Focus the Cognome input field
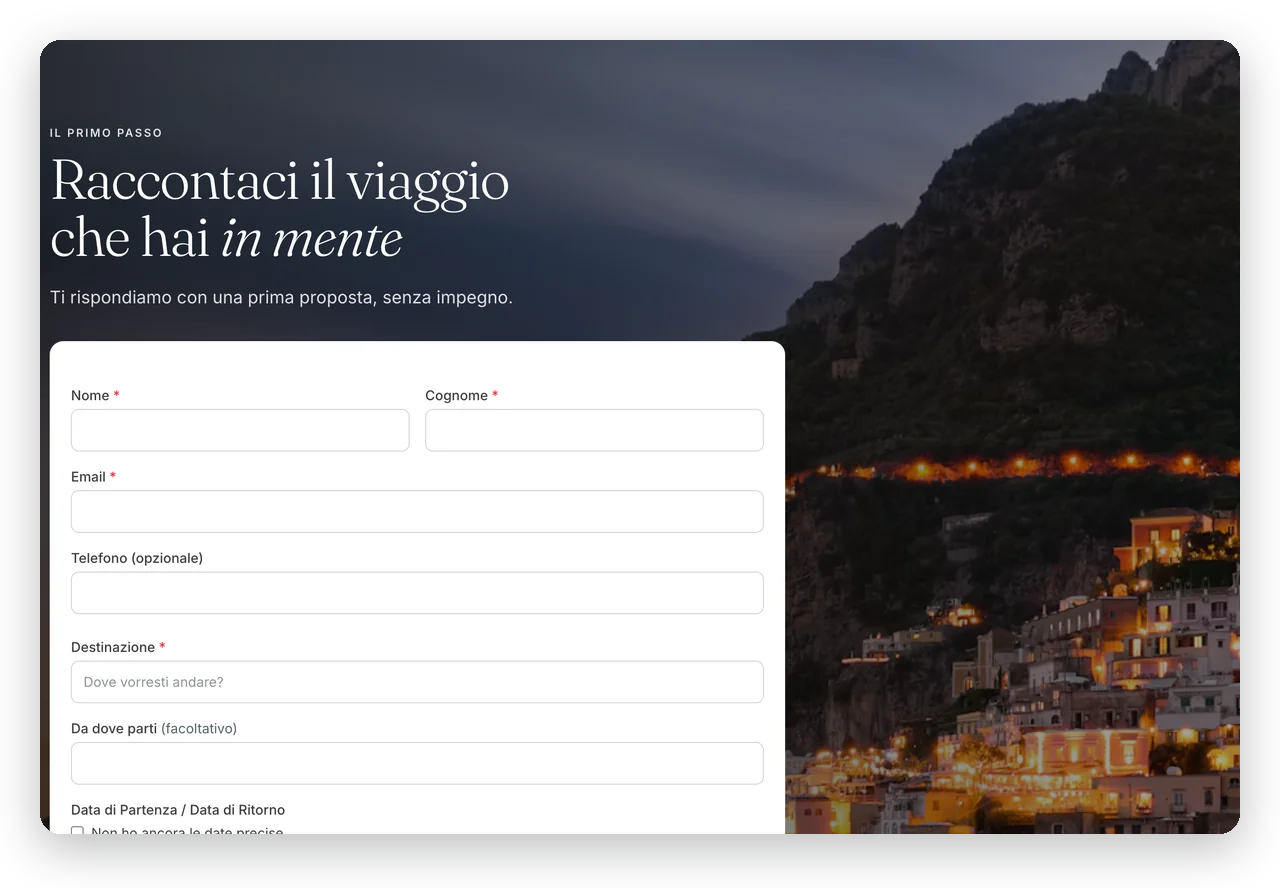1280x888 pixels. point(594,430)
